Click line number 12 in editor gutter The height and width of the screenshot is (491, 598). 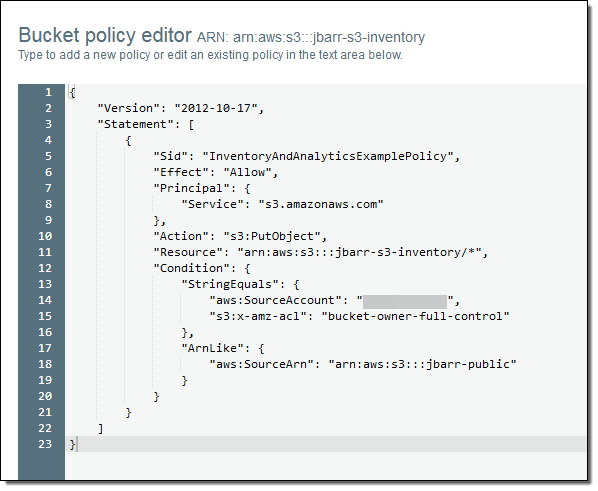pyautogui.click(x=45, y=268)
